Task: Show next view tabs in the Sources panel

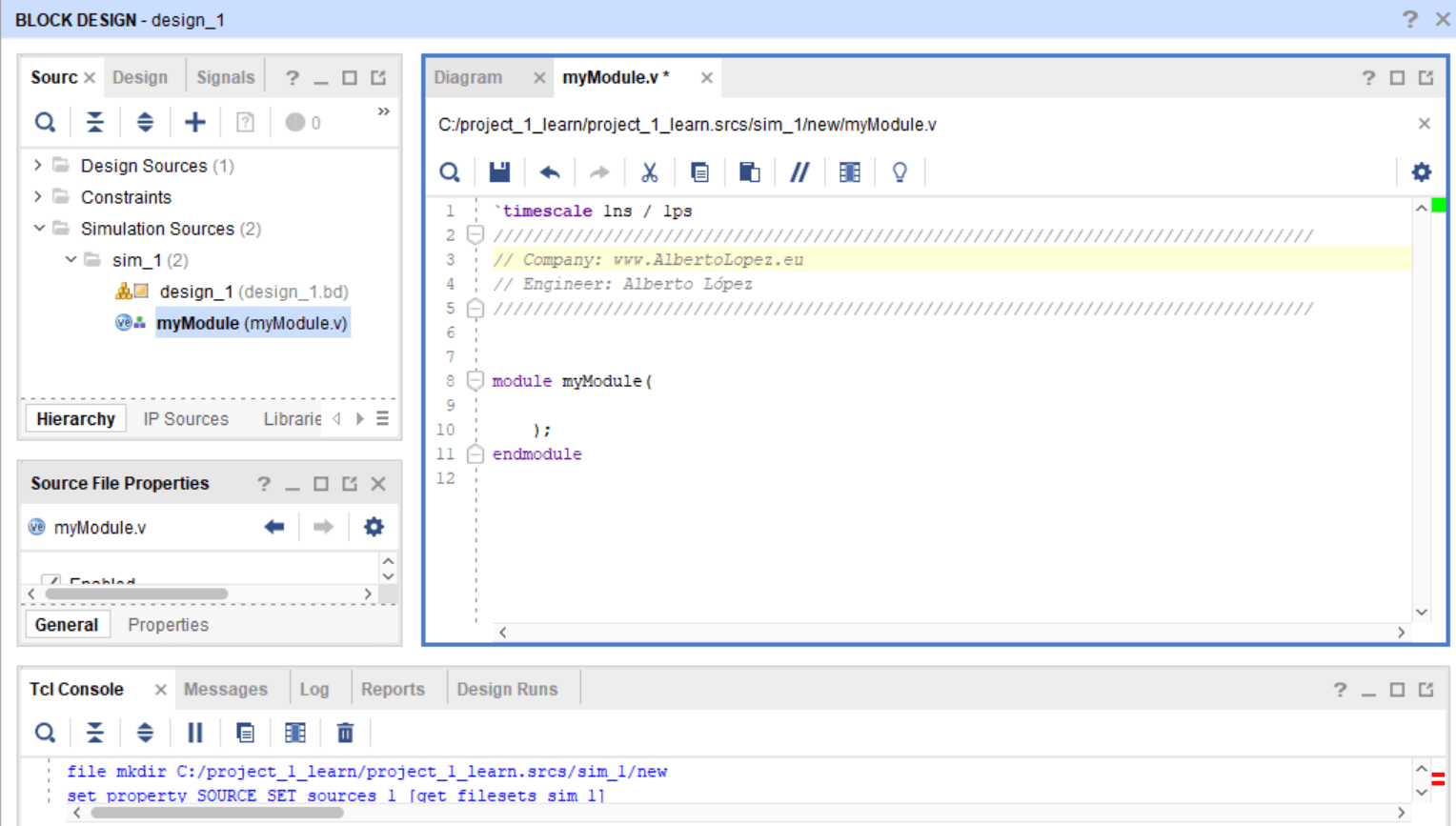Action: coord(360,418)
